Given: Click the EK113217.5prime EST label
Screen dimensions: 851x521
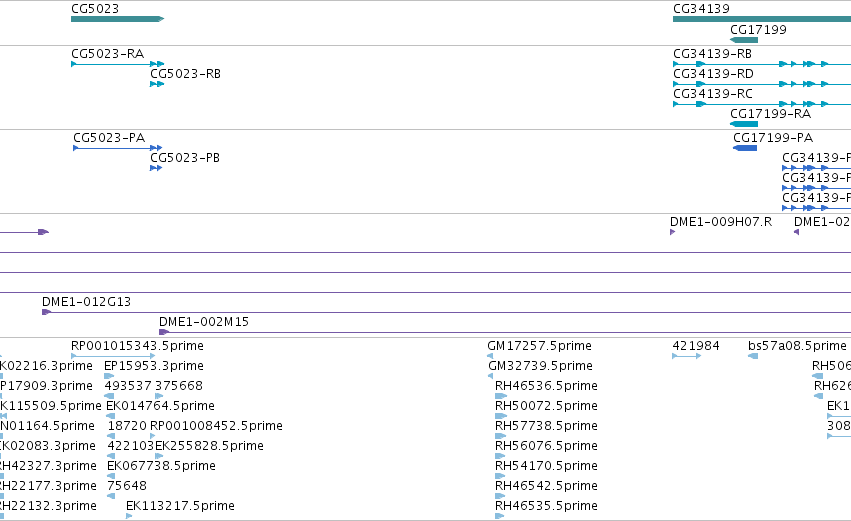Looking at the screenshot, I should coord(180,506).
